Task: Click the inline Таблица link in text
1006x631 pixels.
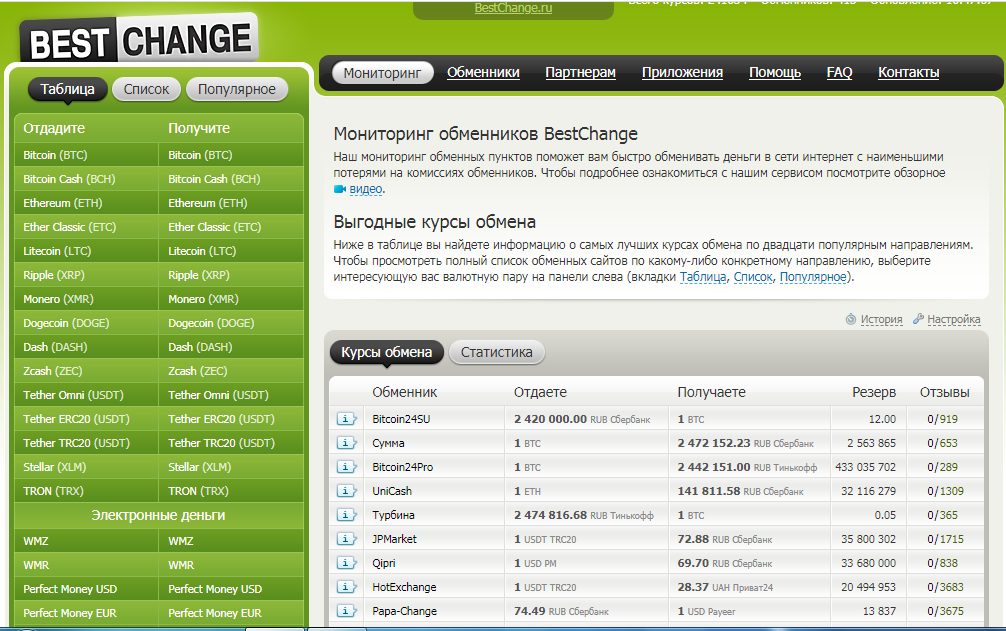Action: pos(703,277)
